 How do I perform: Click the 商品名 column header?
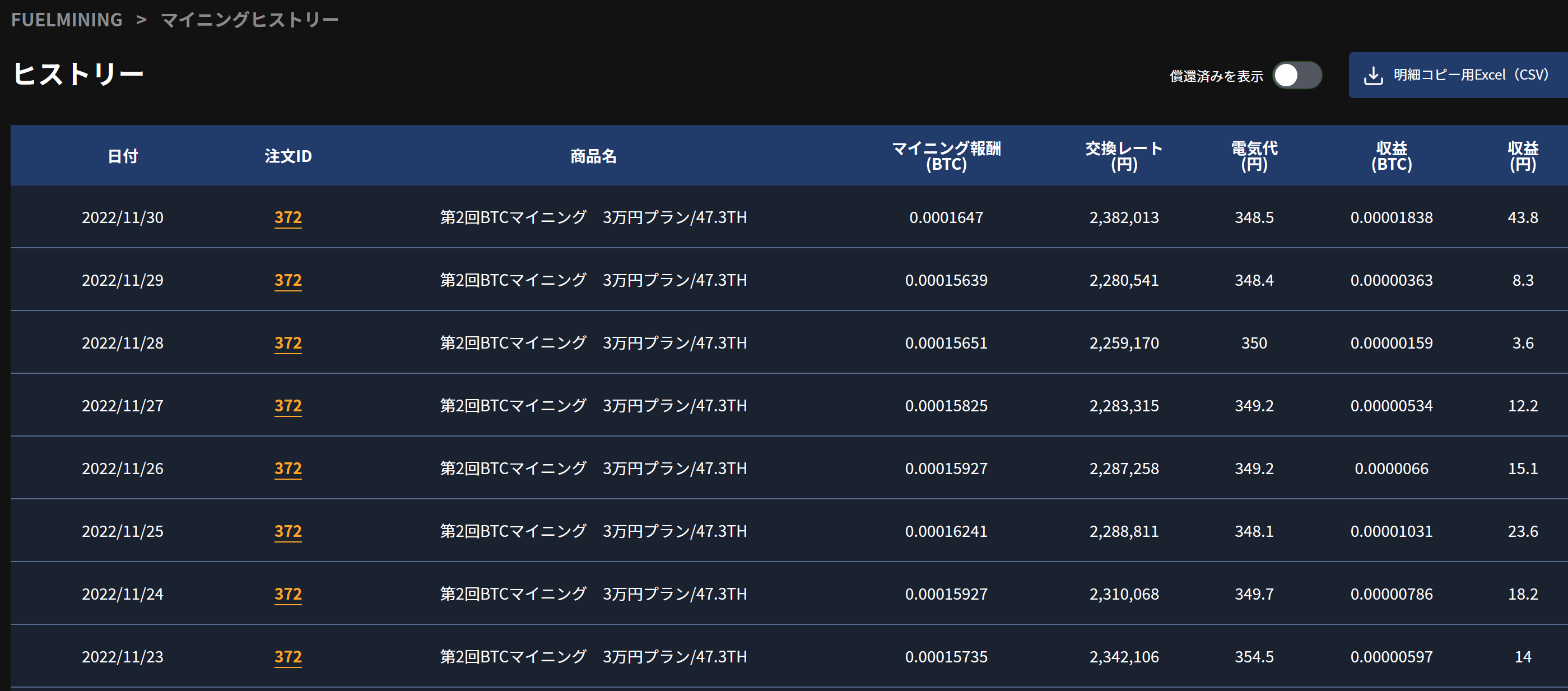(x=593, y=156)
